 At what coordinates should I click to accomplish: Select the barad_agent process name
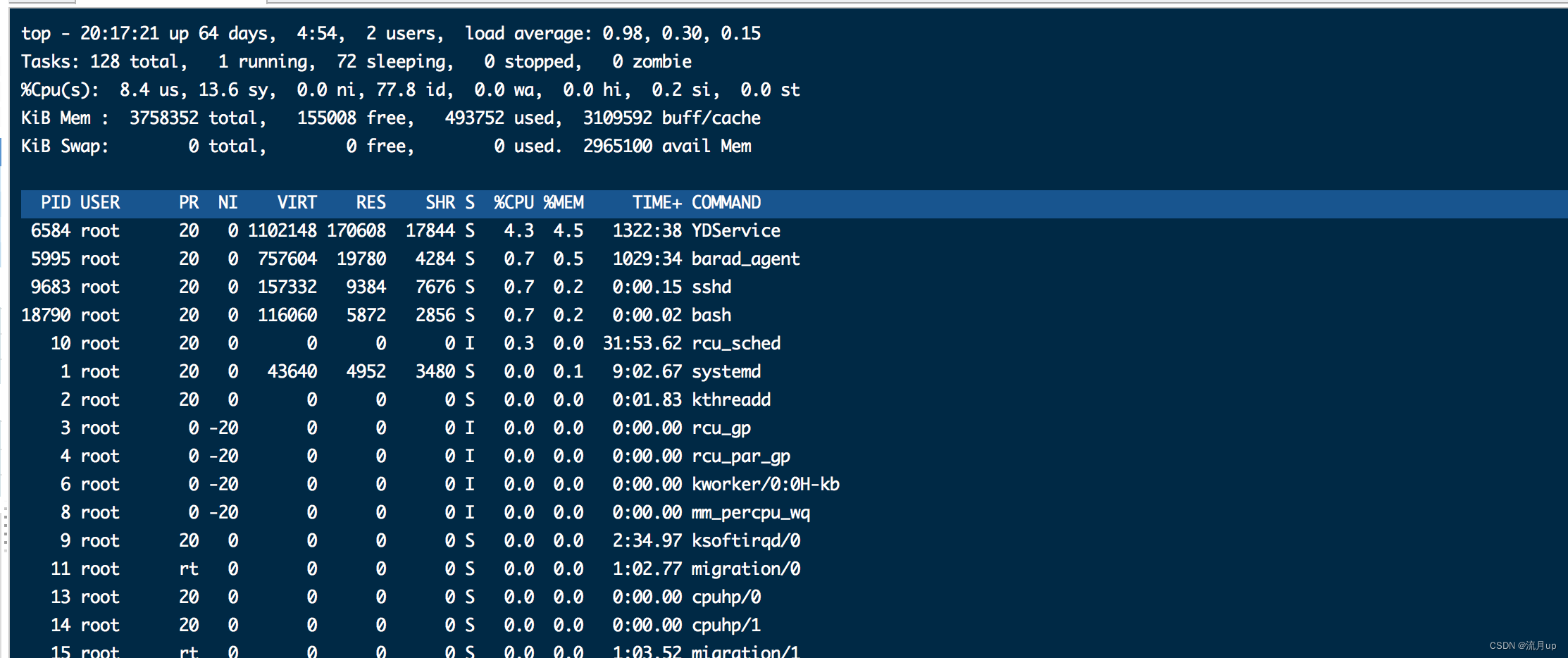(746, 259)
